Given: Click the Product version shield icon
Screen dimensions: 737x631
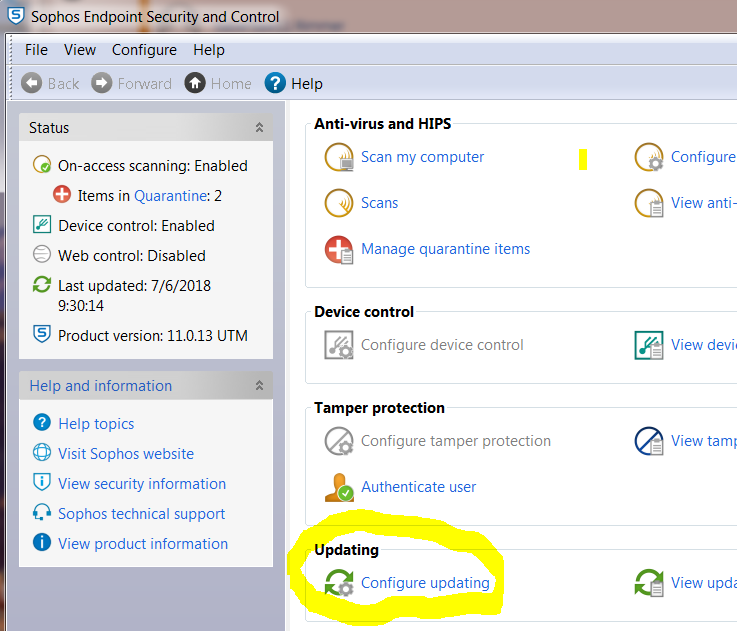Looking at the screenshot, I should click(x=42, y=334).
